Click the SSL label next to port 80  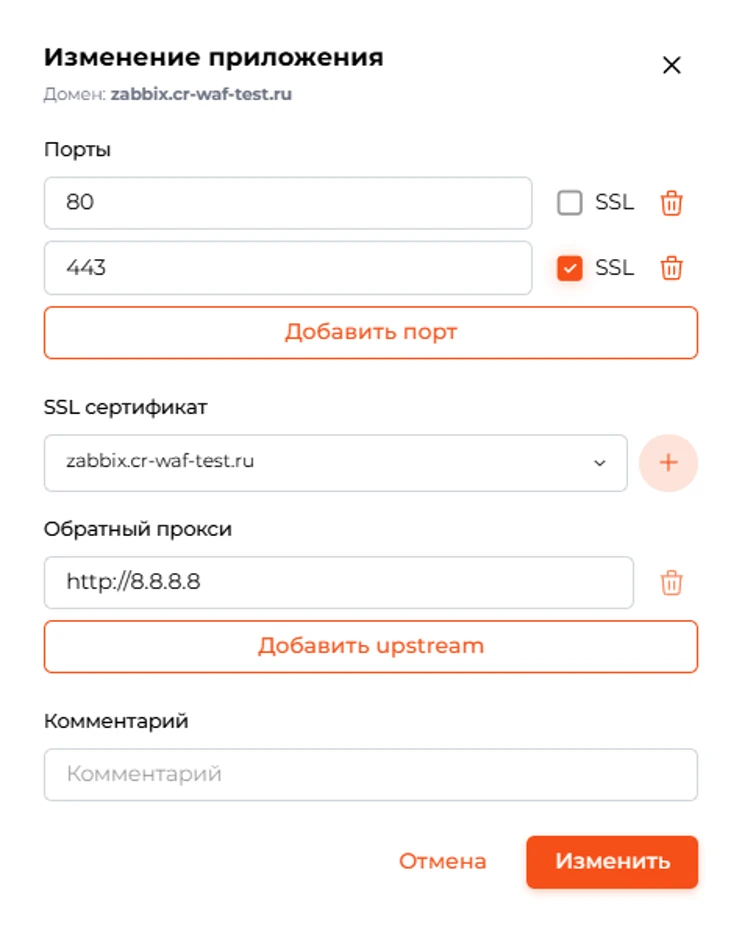[x=614, y=202]
